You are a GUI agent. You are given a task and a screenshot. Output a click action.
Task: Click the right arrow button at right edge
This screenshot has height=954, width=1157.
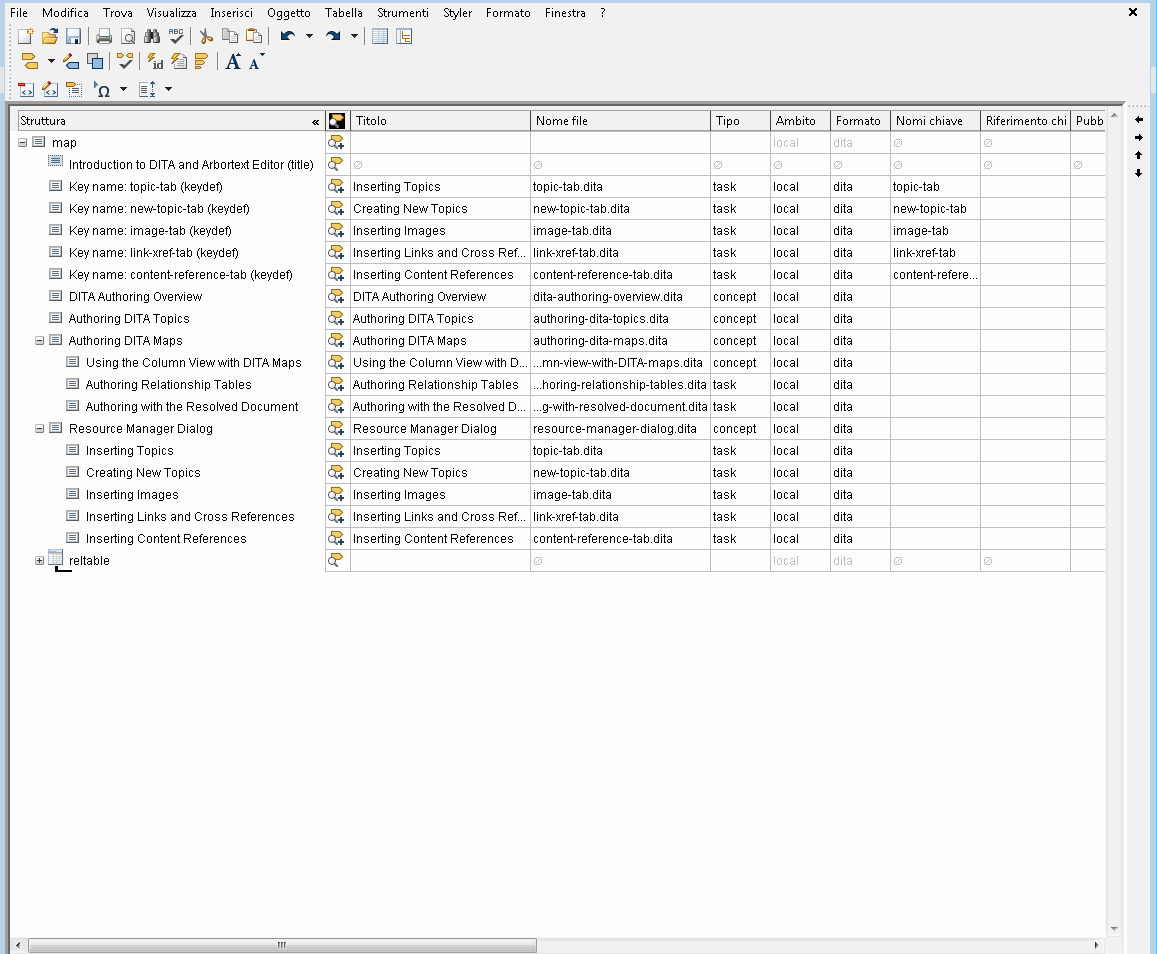1139,137
